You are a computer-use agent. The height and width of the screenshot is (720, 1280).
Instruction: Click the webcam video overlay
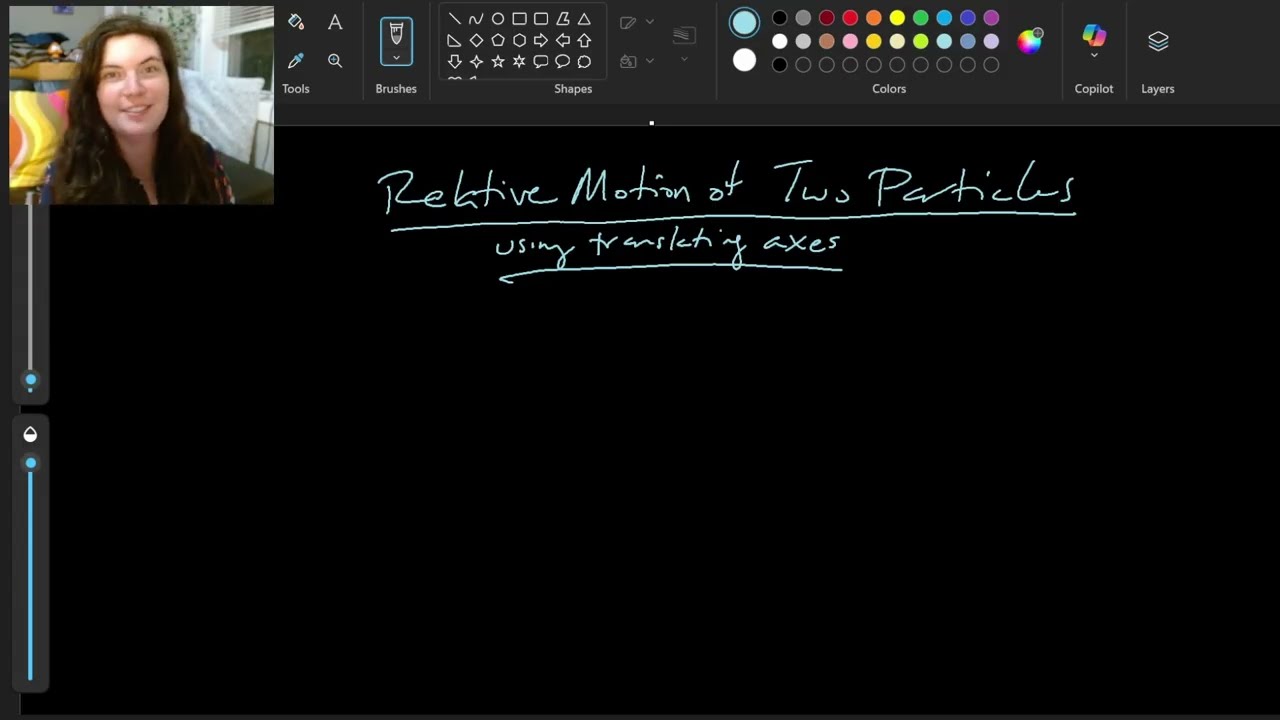pyautogui.click(x=141, y=105)
